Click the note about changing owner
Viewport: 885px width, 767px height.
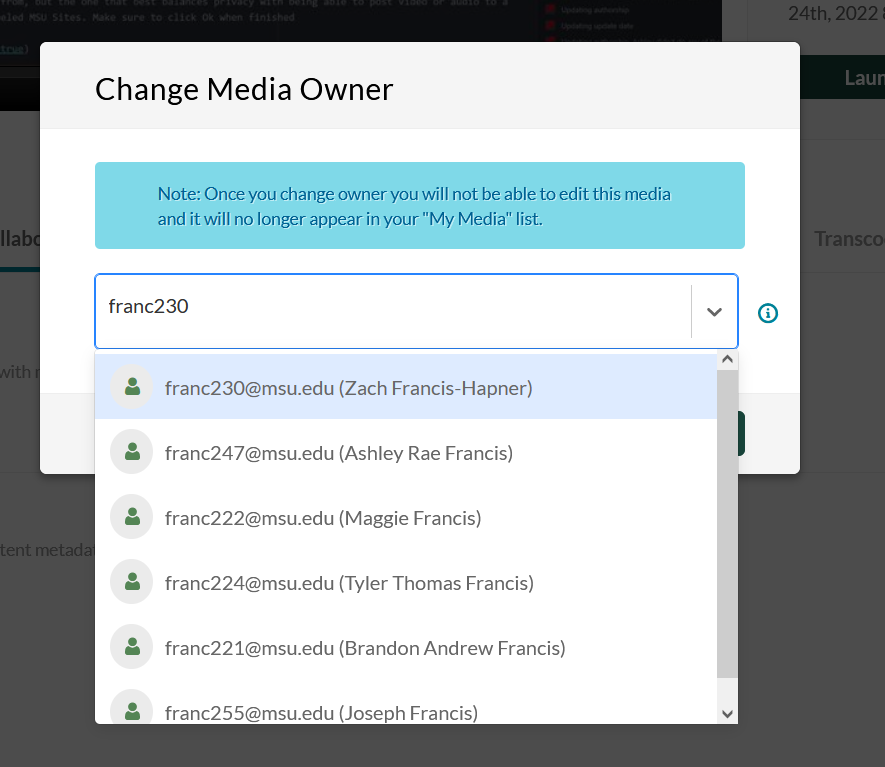[420, 205]
